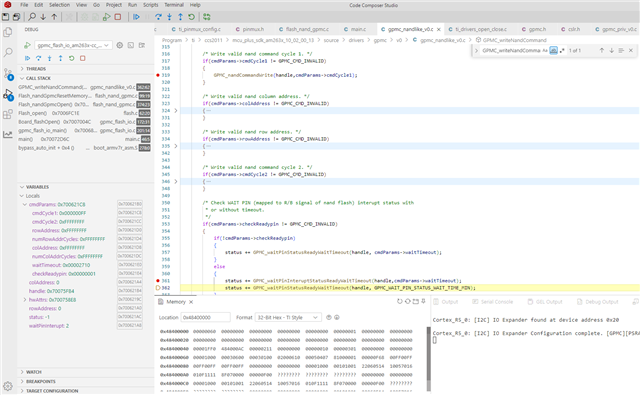Viewport: 640px width, 395px height.
Task: Click the magnifier search icon in the top toolbar
Action: (x=32, y=17)
